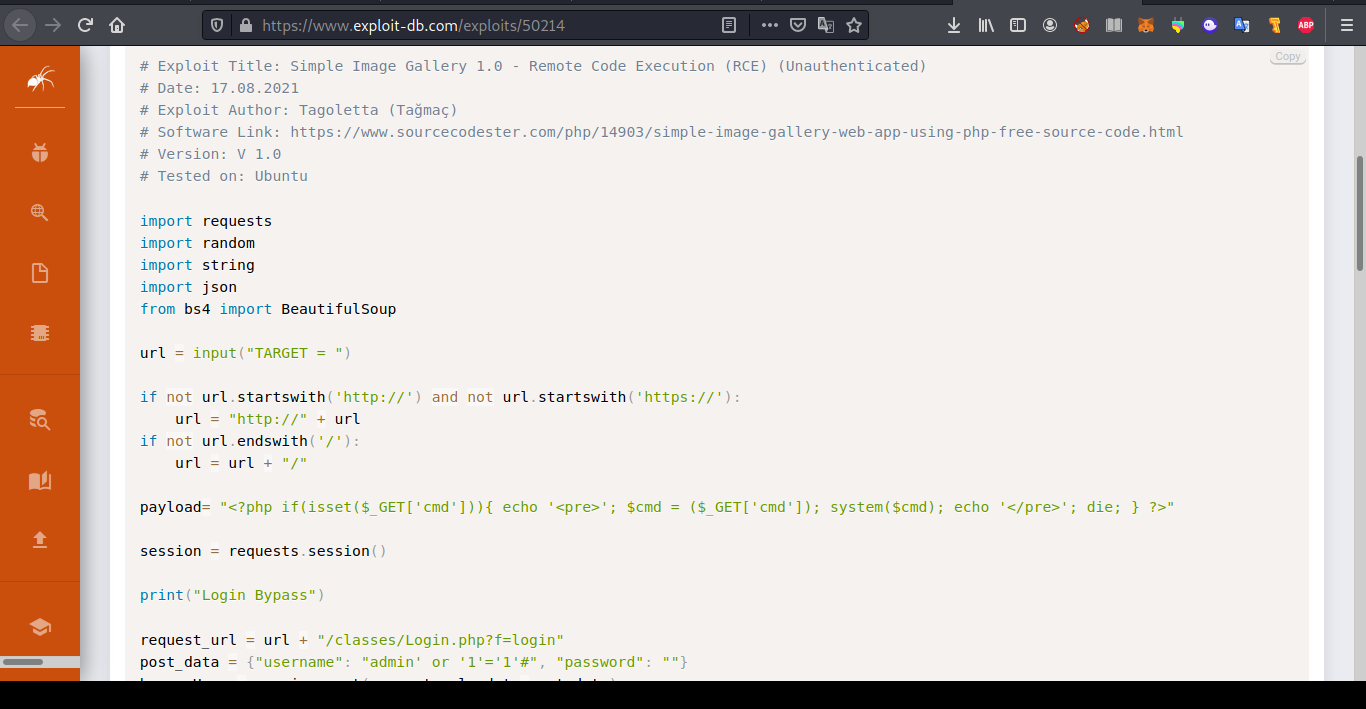Copy the exploit code with Copy button

point(1288,57)
